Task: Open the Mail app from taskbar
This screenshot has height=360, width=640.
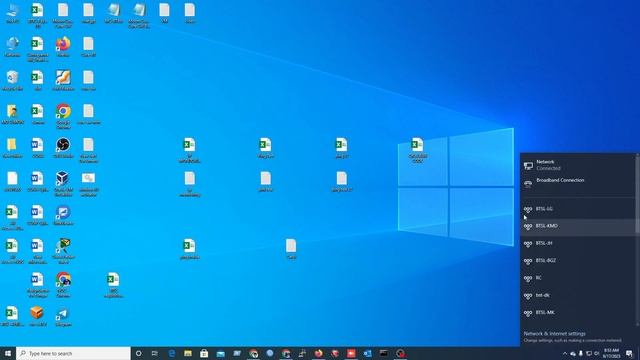Action: [x=220, y=353]
